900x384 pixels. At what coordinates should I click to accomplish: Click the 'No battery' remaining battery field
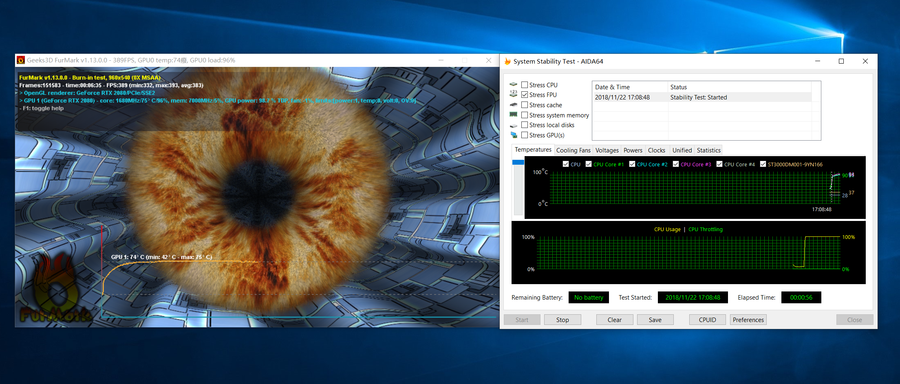pyautogui.click(x=589, y=297)
